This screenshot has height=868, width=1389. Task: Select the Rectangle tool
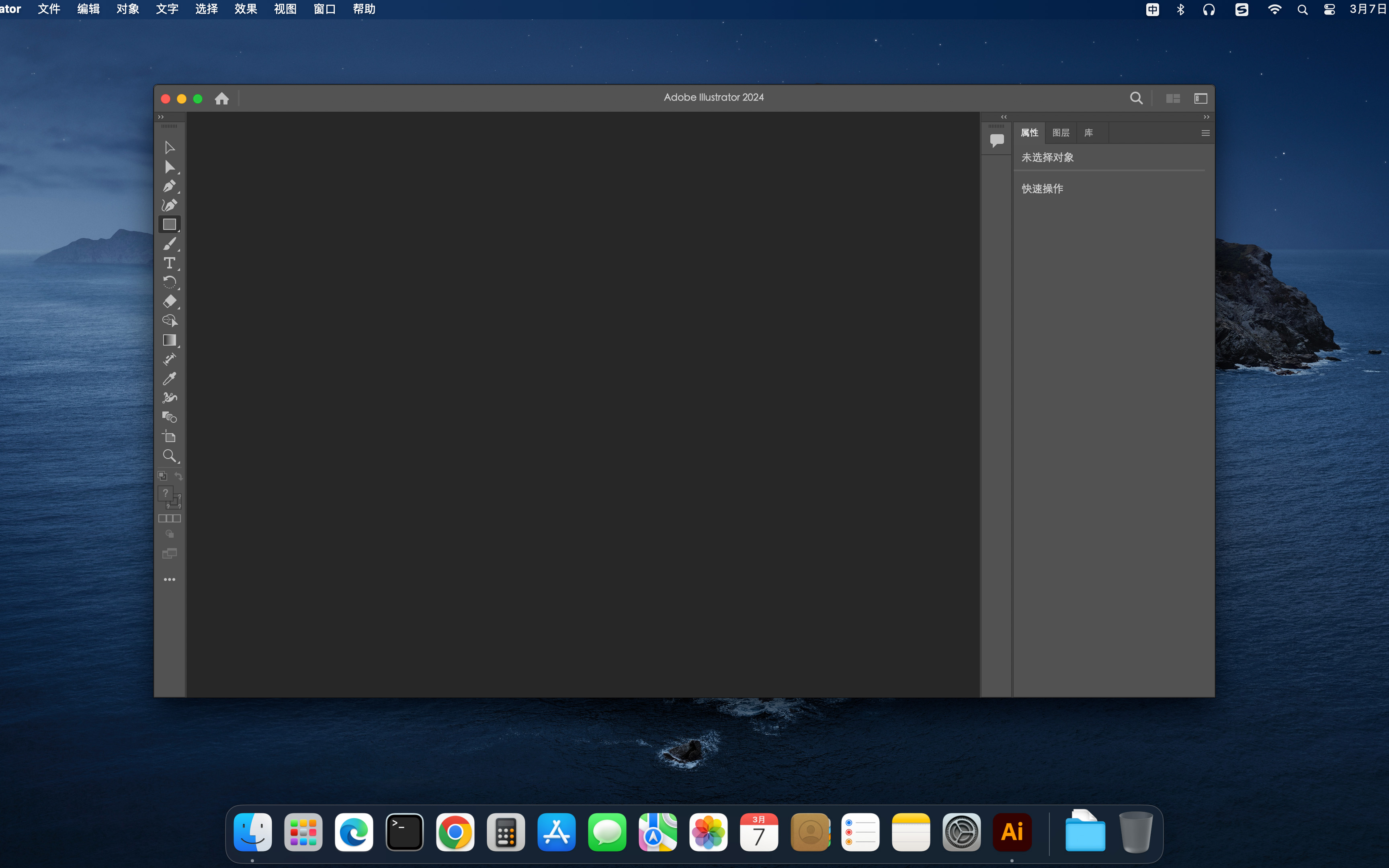[x=170, y=224]
